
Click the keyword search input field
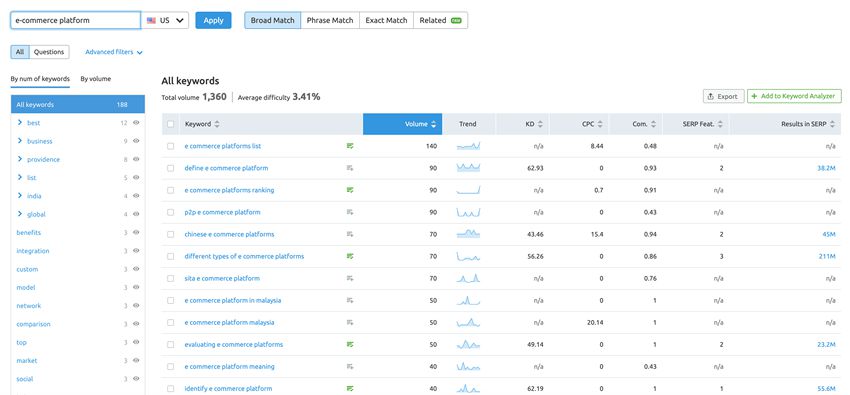(x=75, y=20)
